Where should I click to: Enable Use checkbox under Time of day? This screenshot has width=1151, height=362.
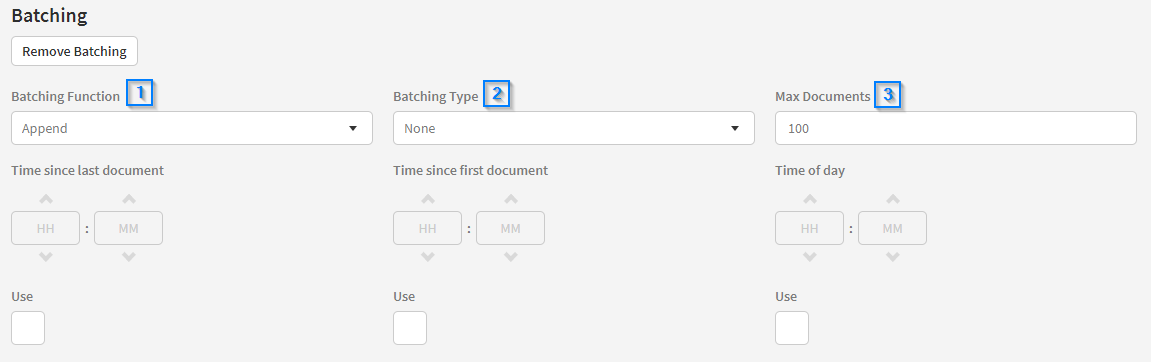pyautogui.click(x=792, y=327)
